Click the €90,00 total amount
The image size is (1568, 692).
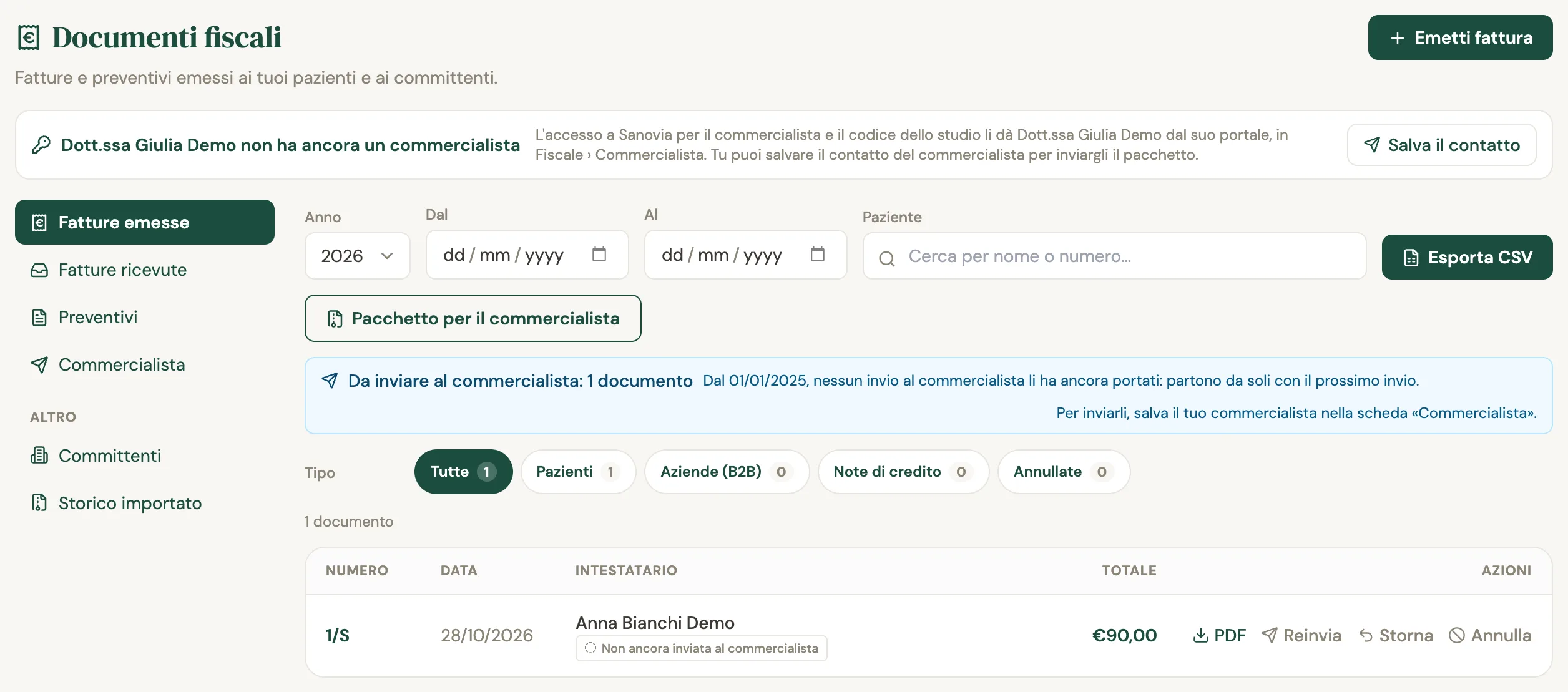1124,635
